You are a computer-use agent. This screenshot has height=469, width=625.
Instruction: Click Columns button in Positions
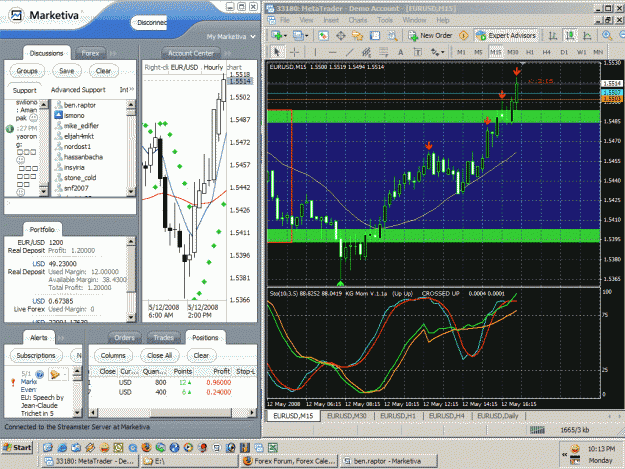pos(113,355)
